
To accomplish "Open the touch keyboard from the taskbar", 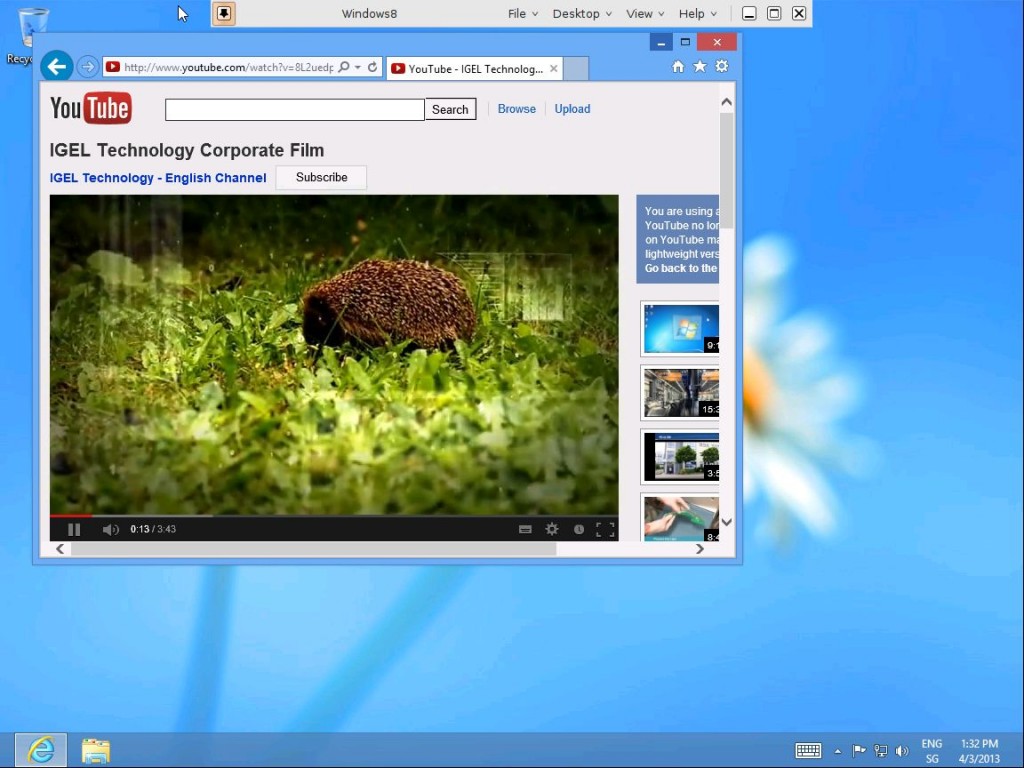I will click(807, 750).
